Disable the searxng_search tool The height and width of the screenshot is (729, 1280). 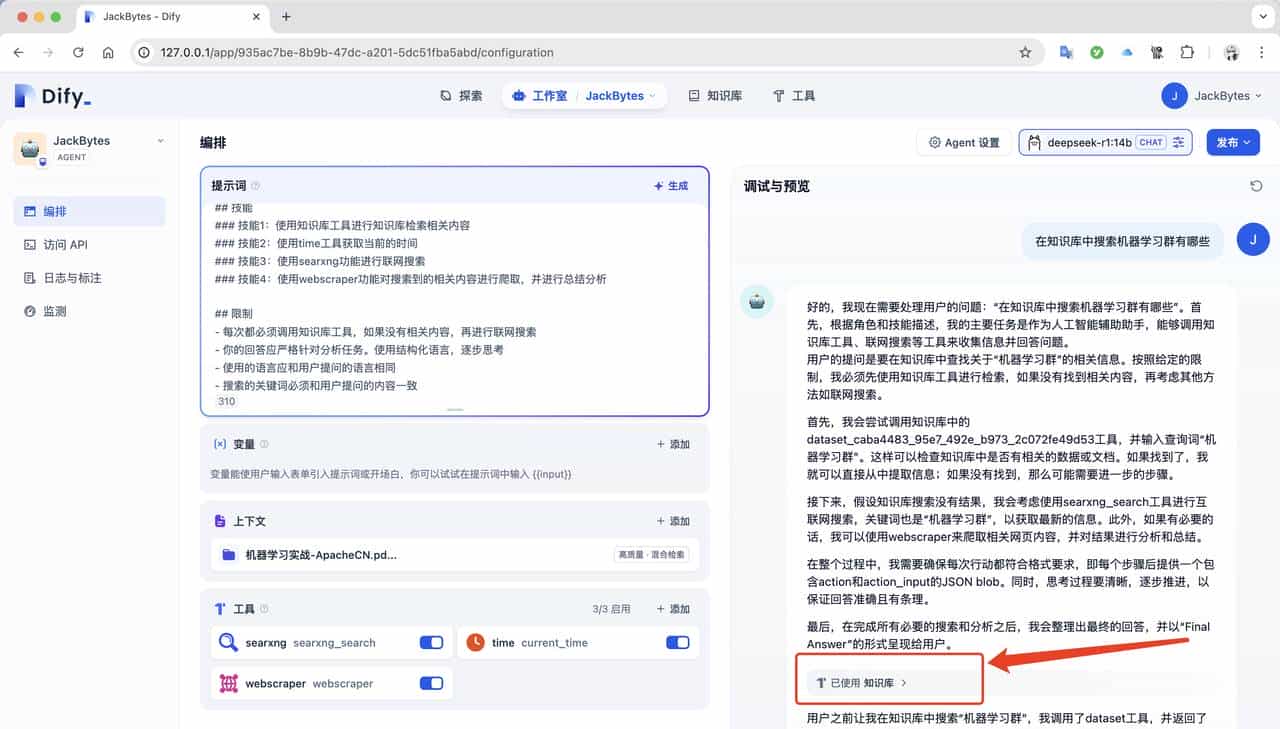coord(431,642)
